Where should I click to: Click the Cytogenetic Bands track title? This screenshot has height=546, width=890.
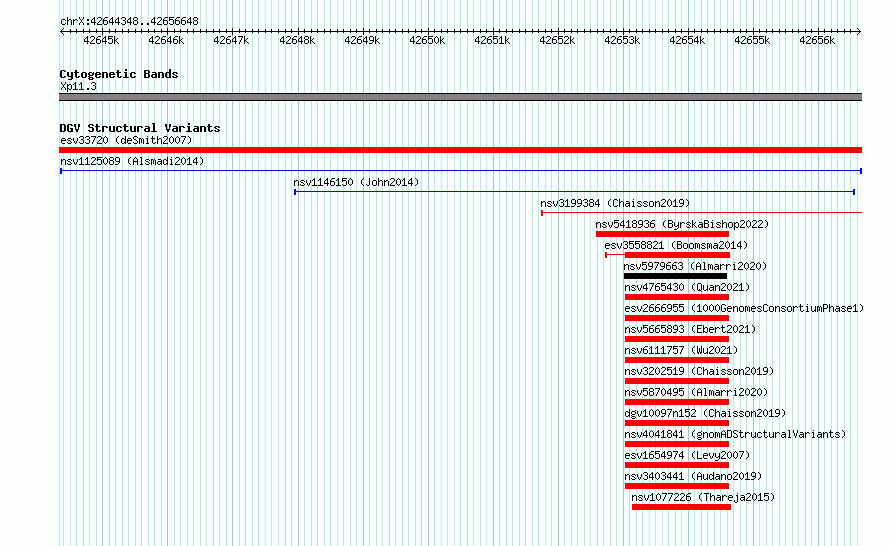[x=119, y=74]
